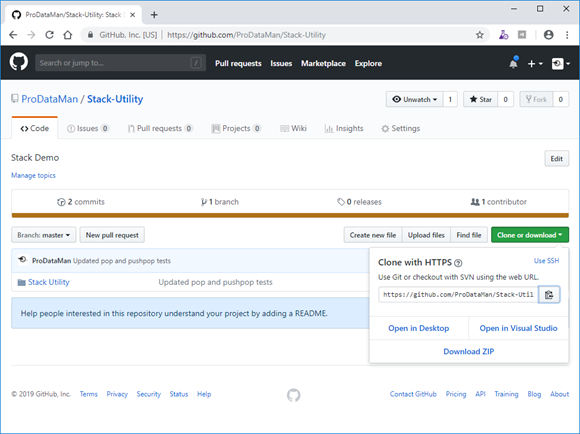
Task: Switch to the Code tab
Action: click(x=35, y=128)
